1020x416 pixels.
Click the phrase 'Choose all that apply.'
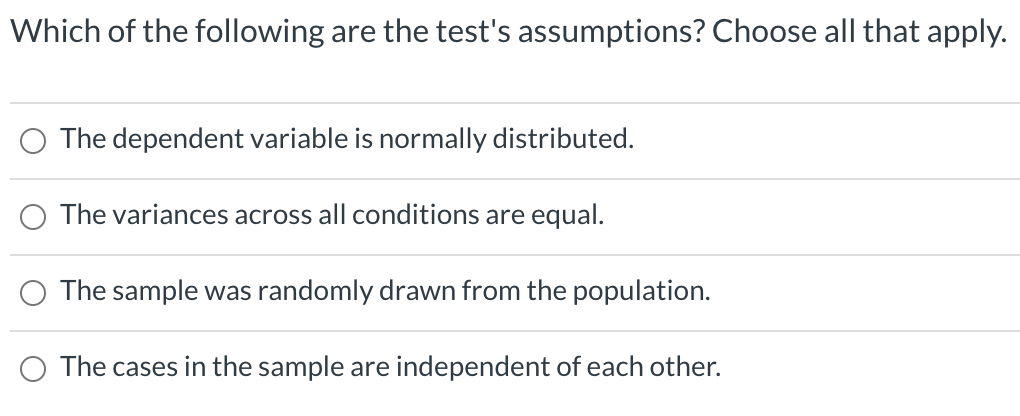pyautogui.click(x=864, y=34)
